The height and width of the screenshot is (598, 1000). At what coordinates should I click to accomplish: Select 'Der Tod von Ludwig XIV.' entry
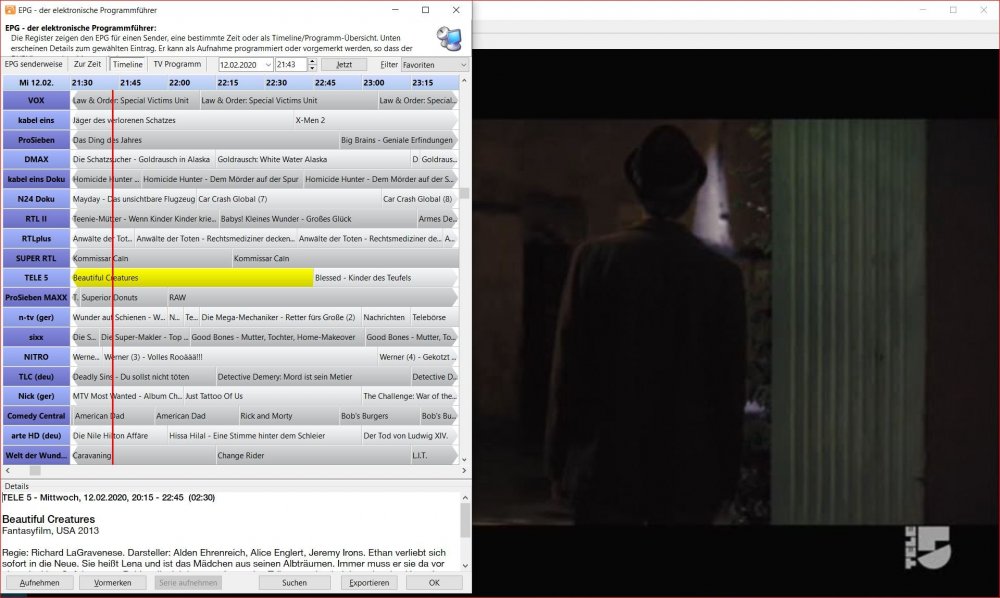click(410, 435)
